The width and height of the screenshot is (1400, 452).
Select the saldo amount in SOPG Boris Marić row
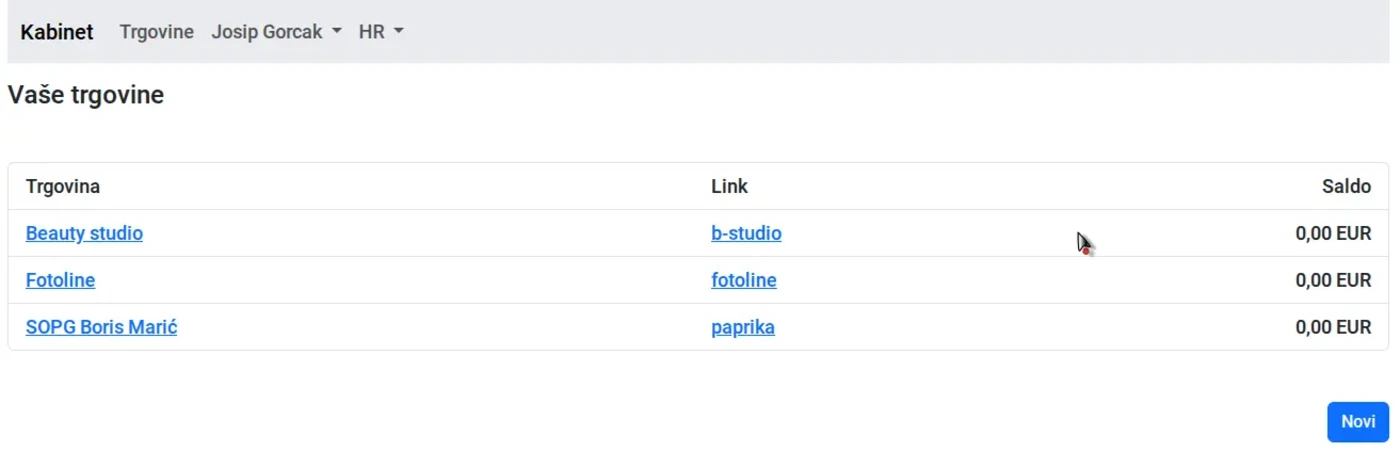(x=1333, y=327)
